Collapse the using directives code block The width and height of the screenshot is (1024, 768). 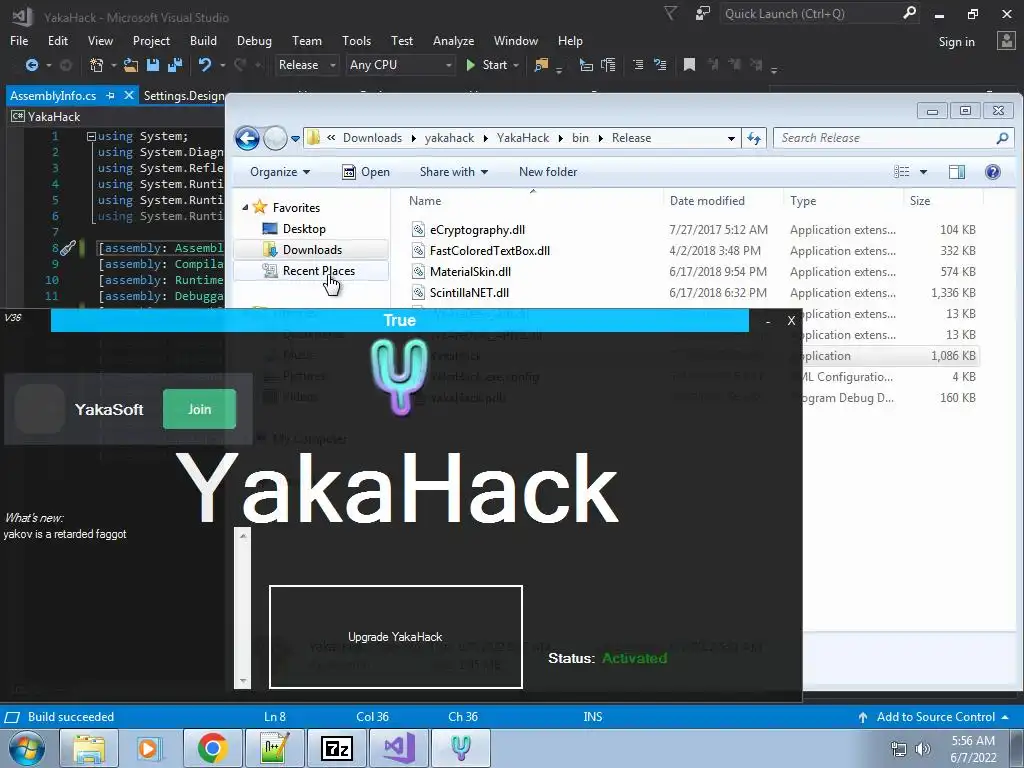(91, 136)
